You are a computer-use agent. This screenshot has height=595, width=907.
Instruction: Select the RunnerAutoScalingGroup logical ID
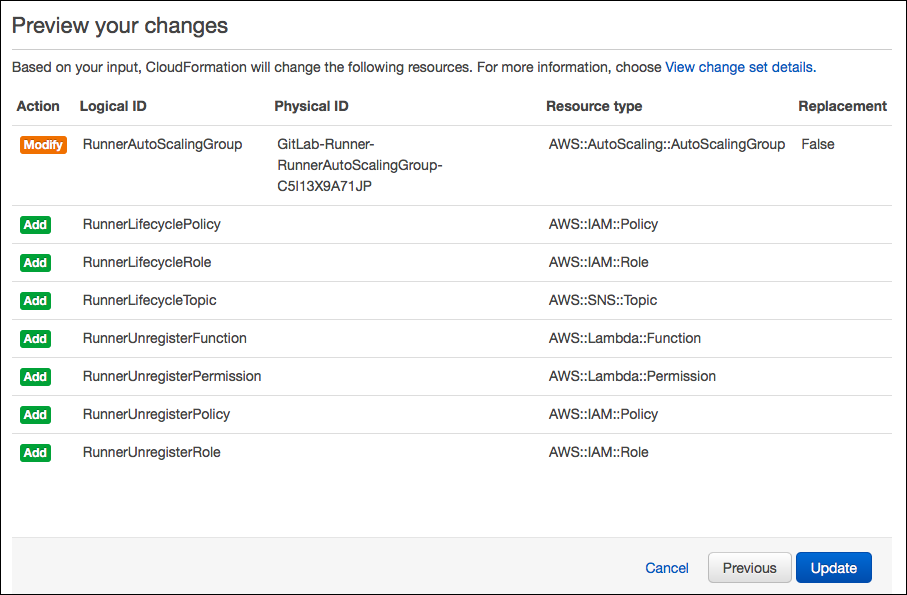coord(162,144)
